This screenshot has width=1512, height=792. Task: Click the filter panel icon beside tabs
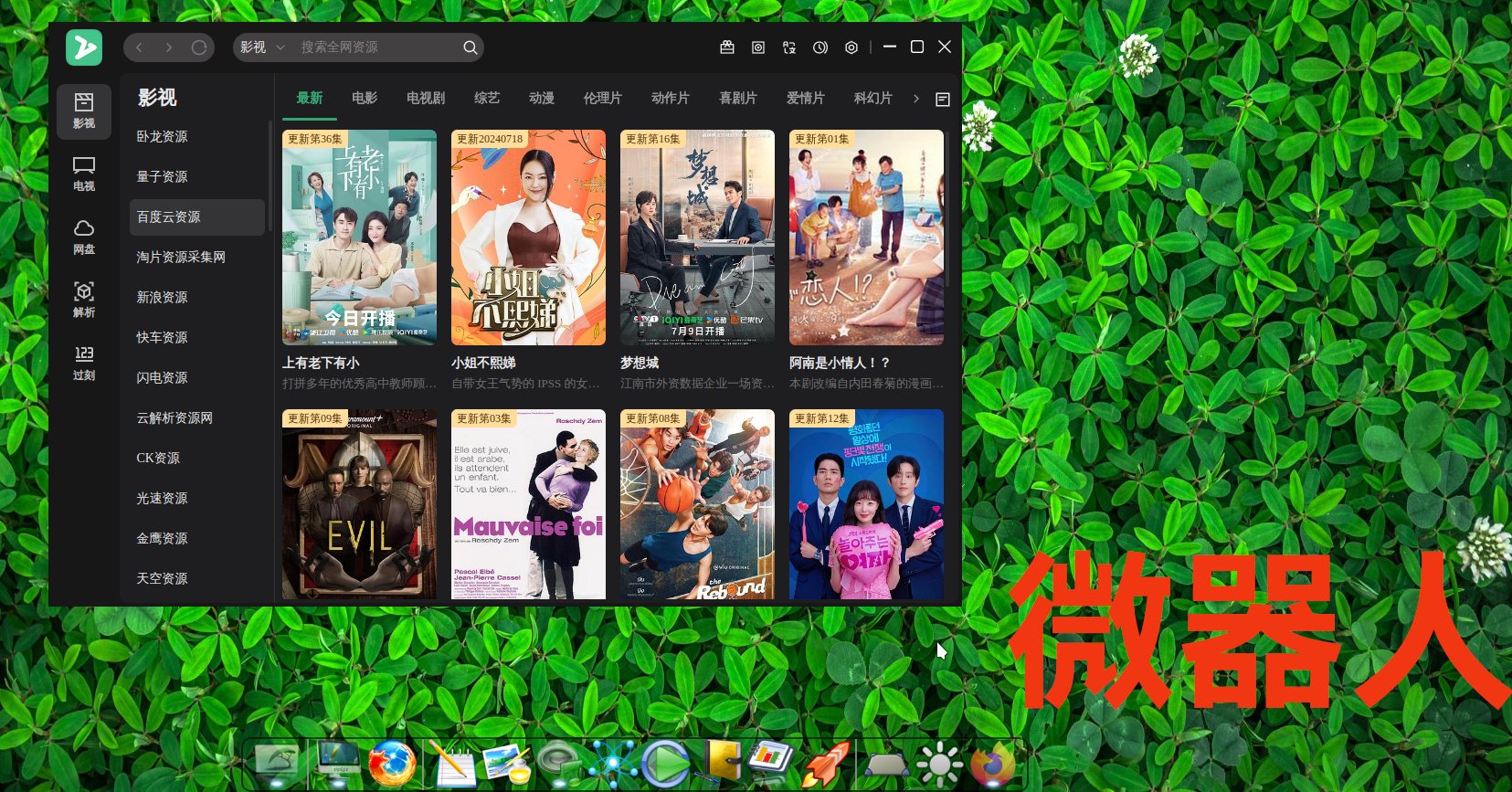[943, 99]
